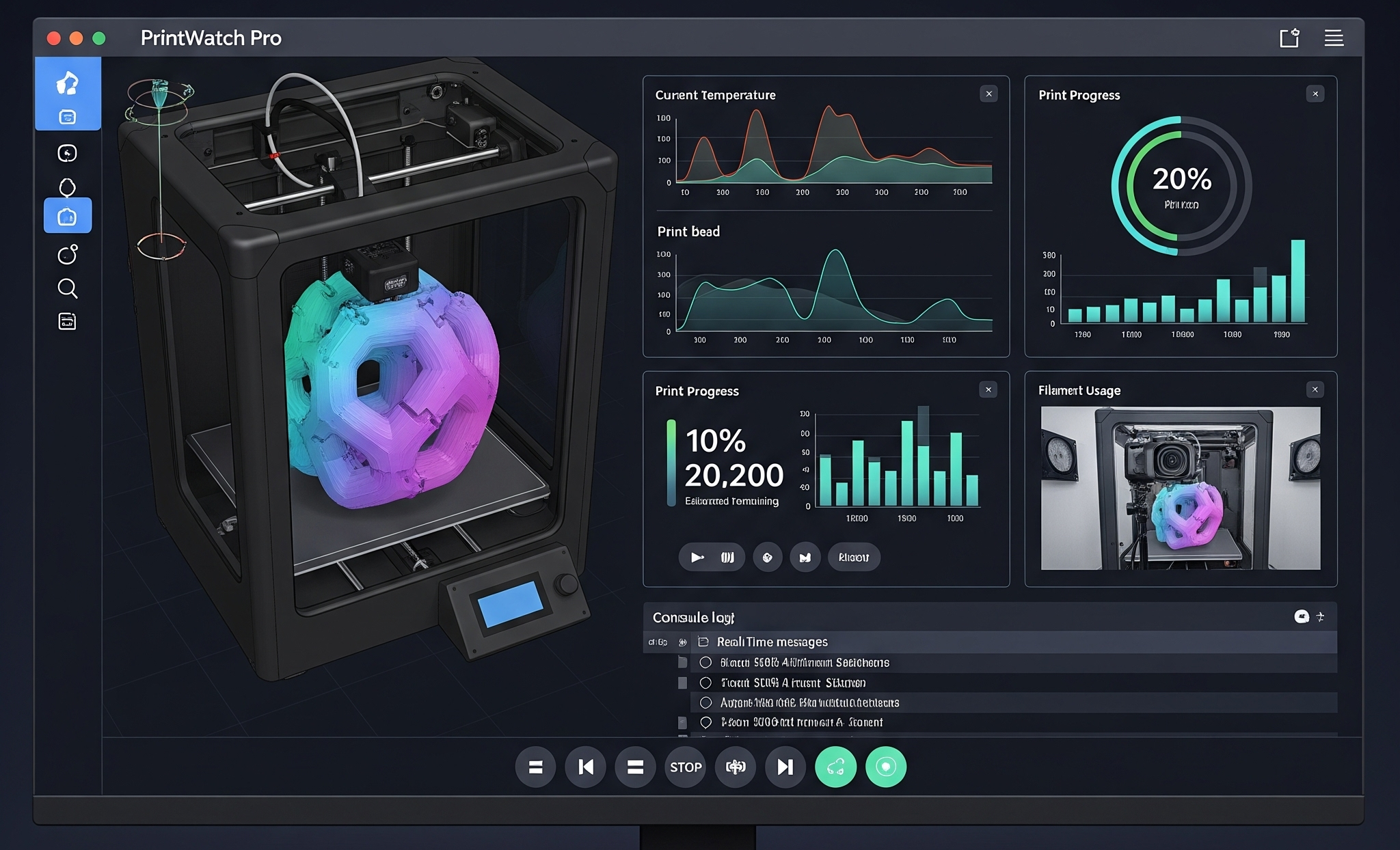Click the "Filament Usage" panel title

point(1079,390)
